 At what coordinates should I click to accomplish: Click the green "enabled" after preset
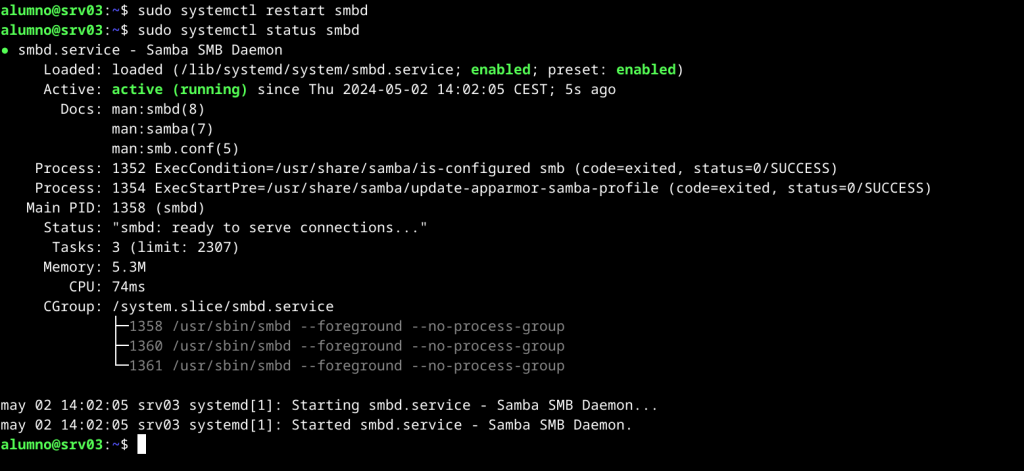646,70
